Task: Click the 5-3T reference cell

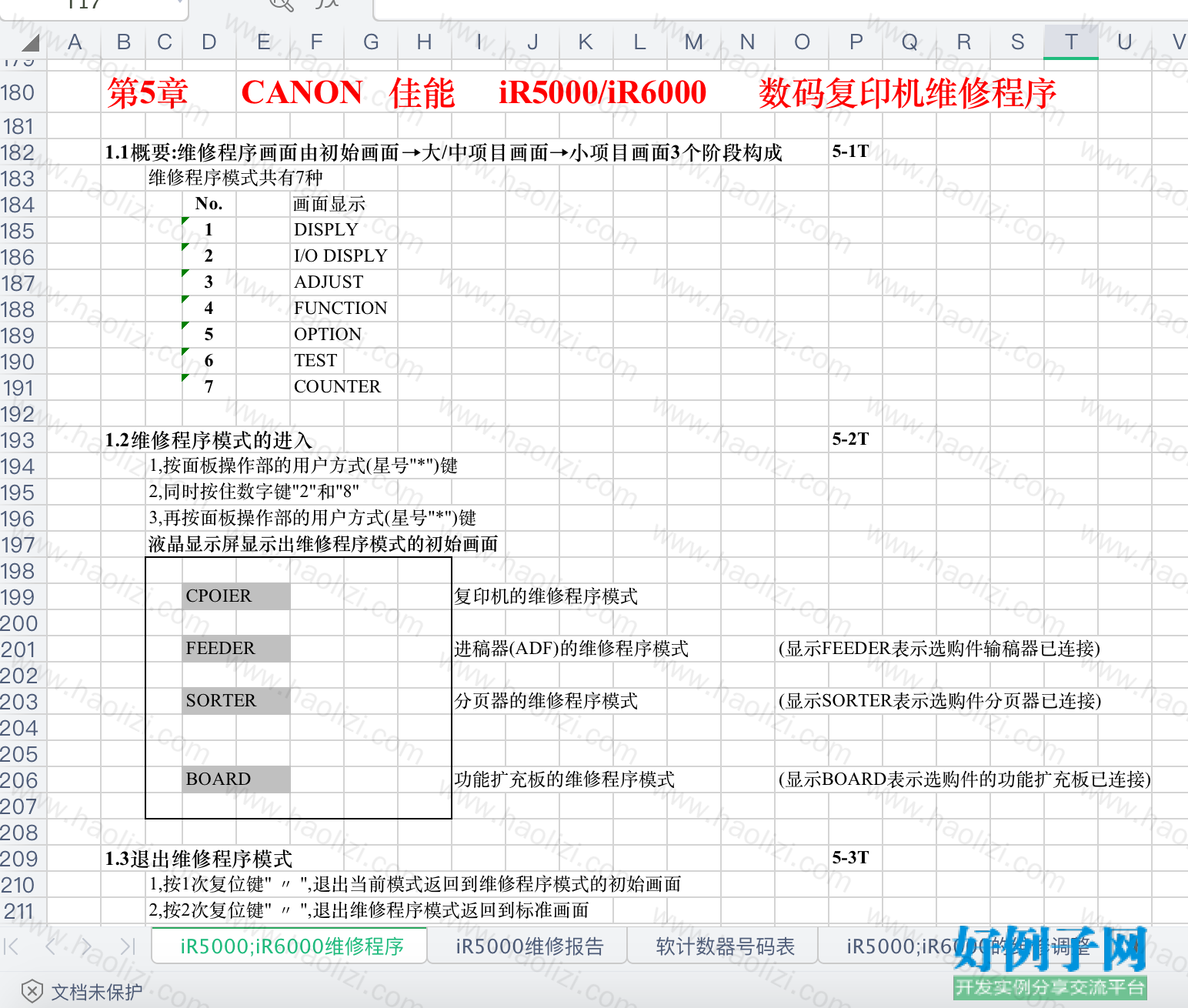Action: click(x=851, y=858)
